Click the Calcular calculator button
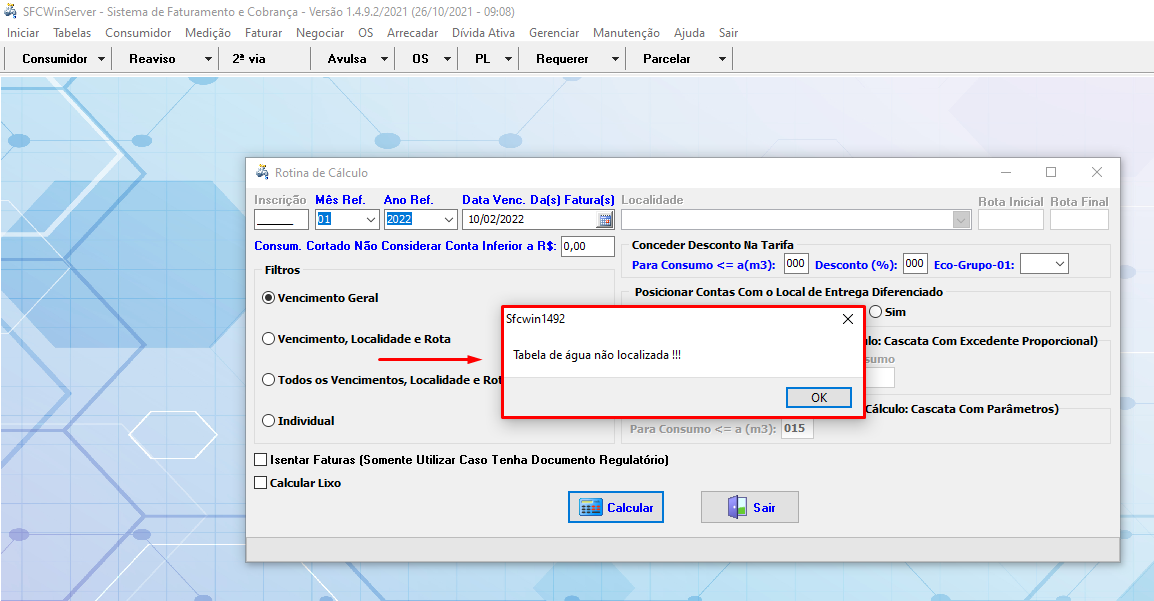 tap(616, 507)
